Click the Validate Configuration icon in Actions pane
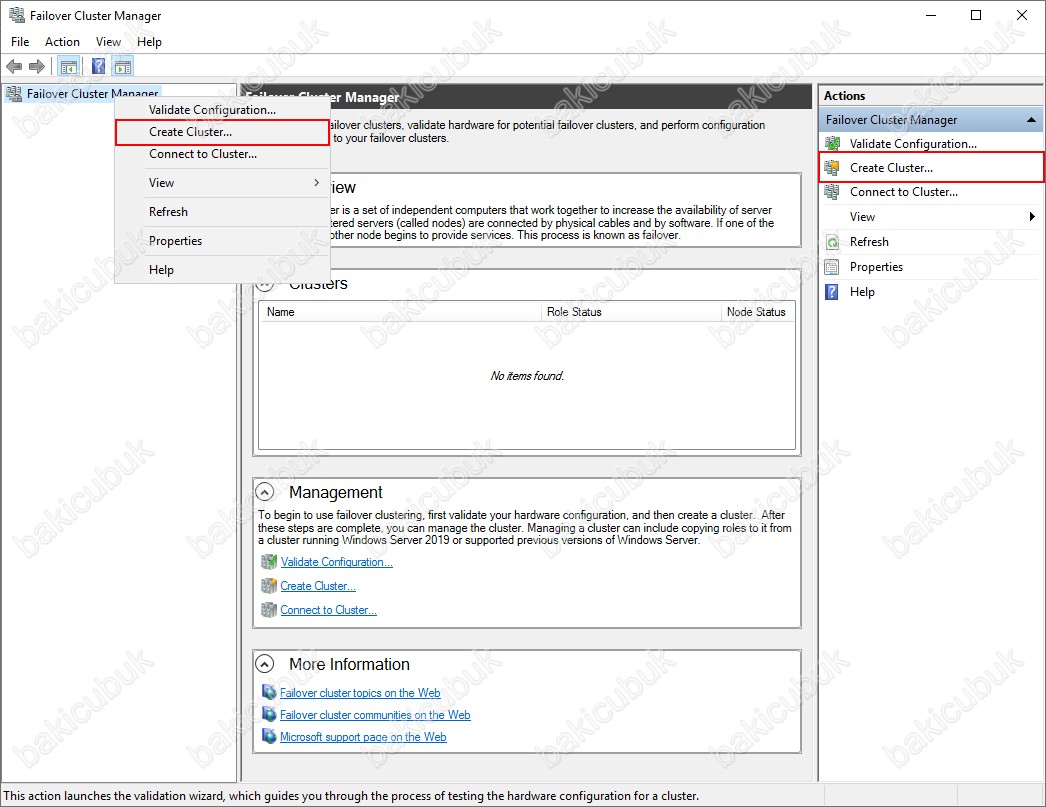The width and height of the screenshot is (1046, 807). pyautogui.click(x=833, y=143)
